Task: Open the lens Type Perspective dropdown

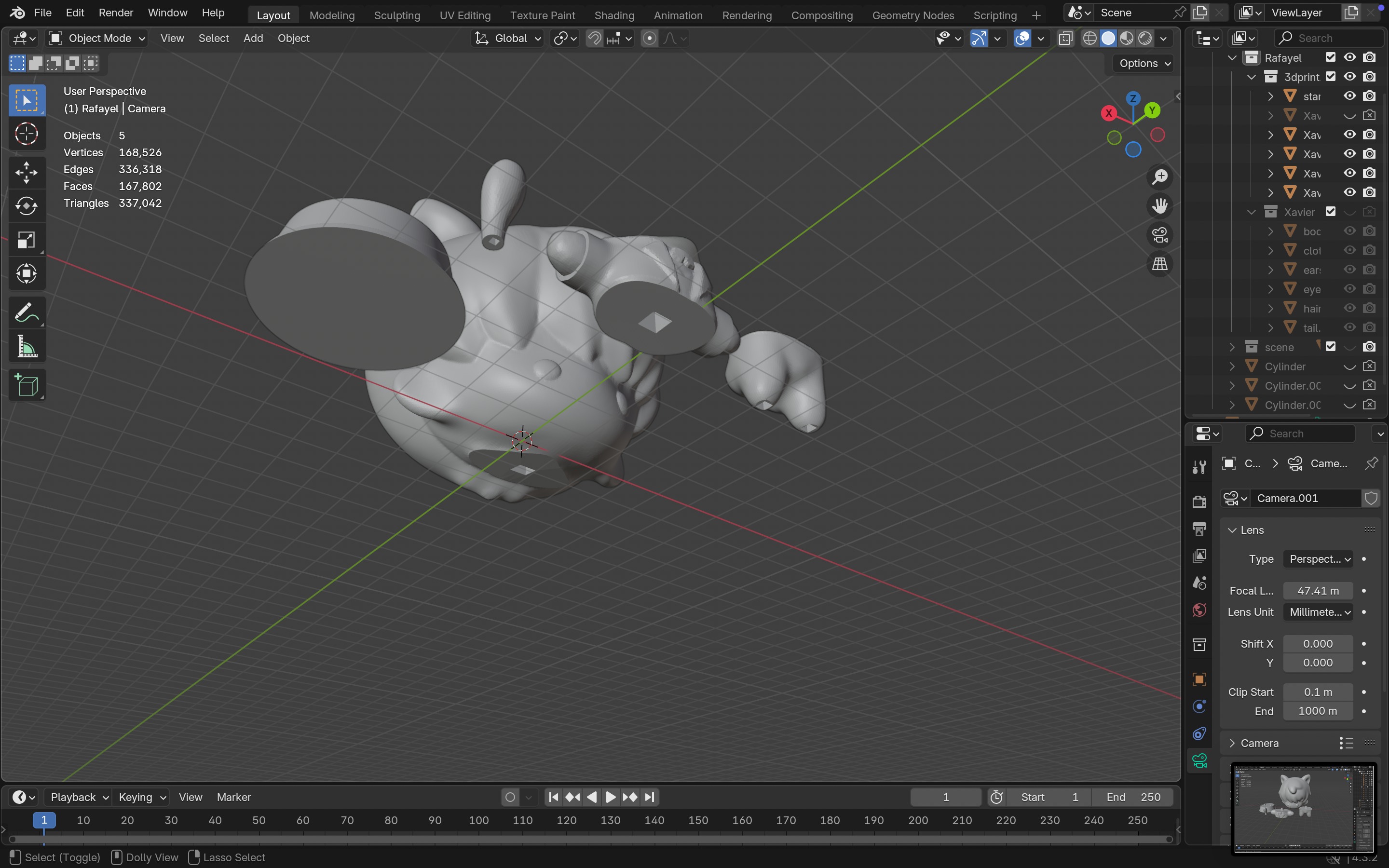Action: click(x=1319, y=559)
